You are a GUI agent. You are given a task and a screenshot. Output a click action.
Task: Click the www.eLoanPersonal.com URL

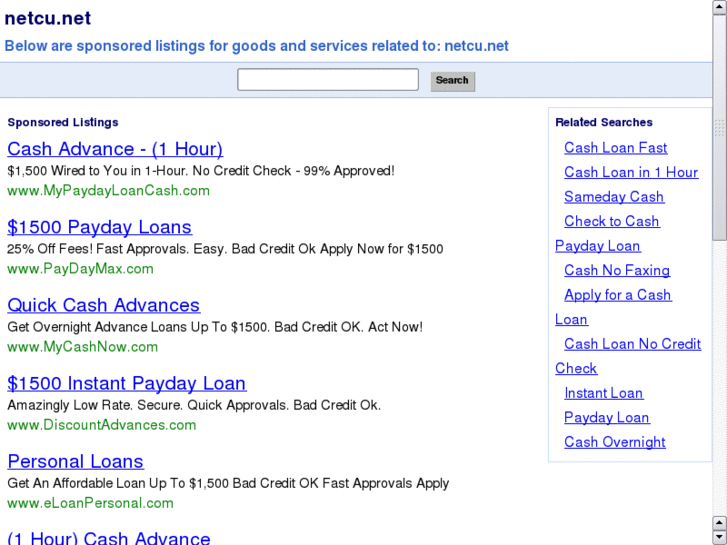point(90,503)
